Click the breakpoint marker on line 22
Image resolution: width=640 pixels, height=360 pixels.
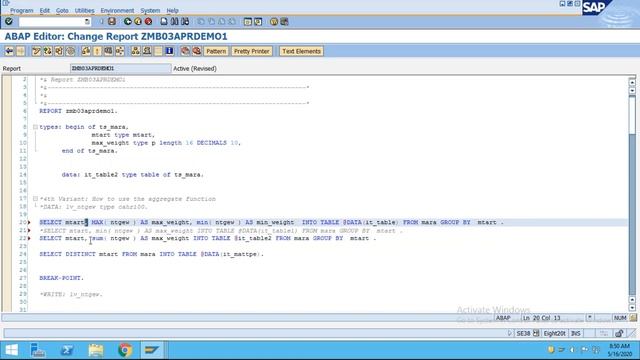point(29,238)
